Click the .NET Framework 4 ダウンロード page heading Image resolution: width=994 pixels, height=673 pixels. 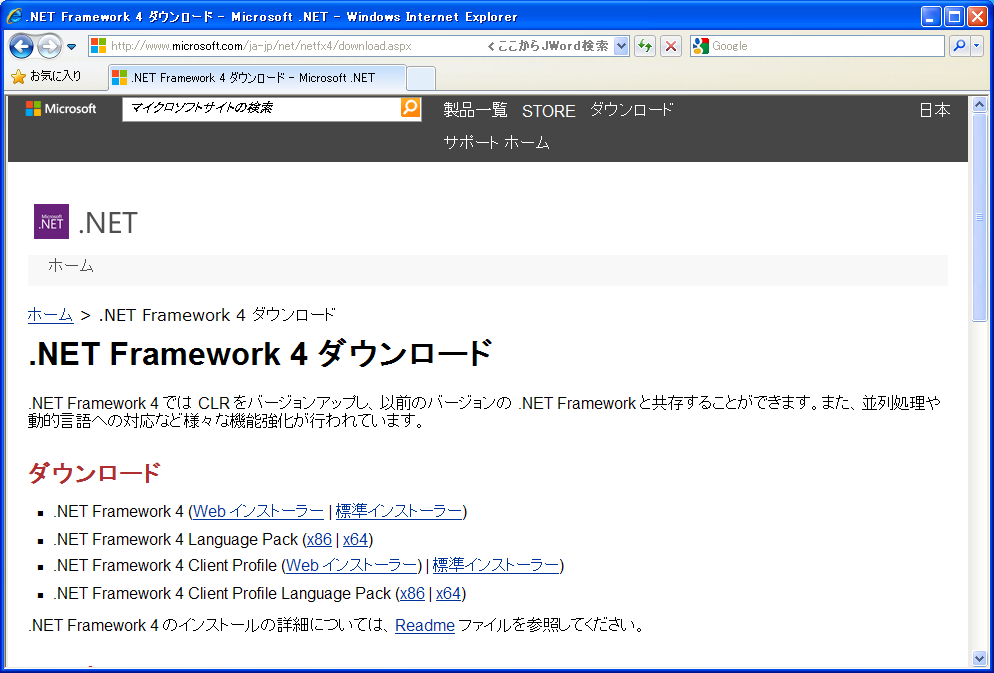coord(261,354)
